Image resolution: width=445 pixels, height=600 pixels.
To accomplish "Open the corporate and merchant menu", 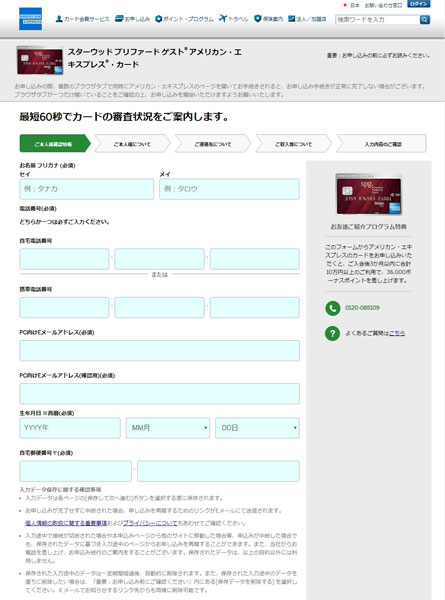I will click(307, 19).
